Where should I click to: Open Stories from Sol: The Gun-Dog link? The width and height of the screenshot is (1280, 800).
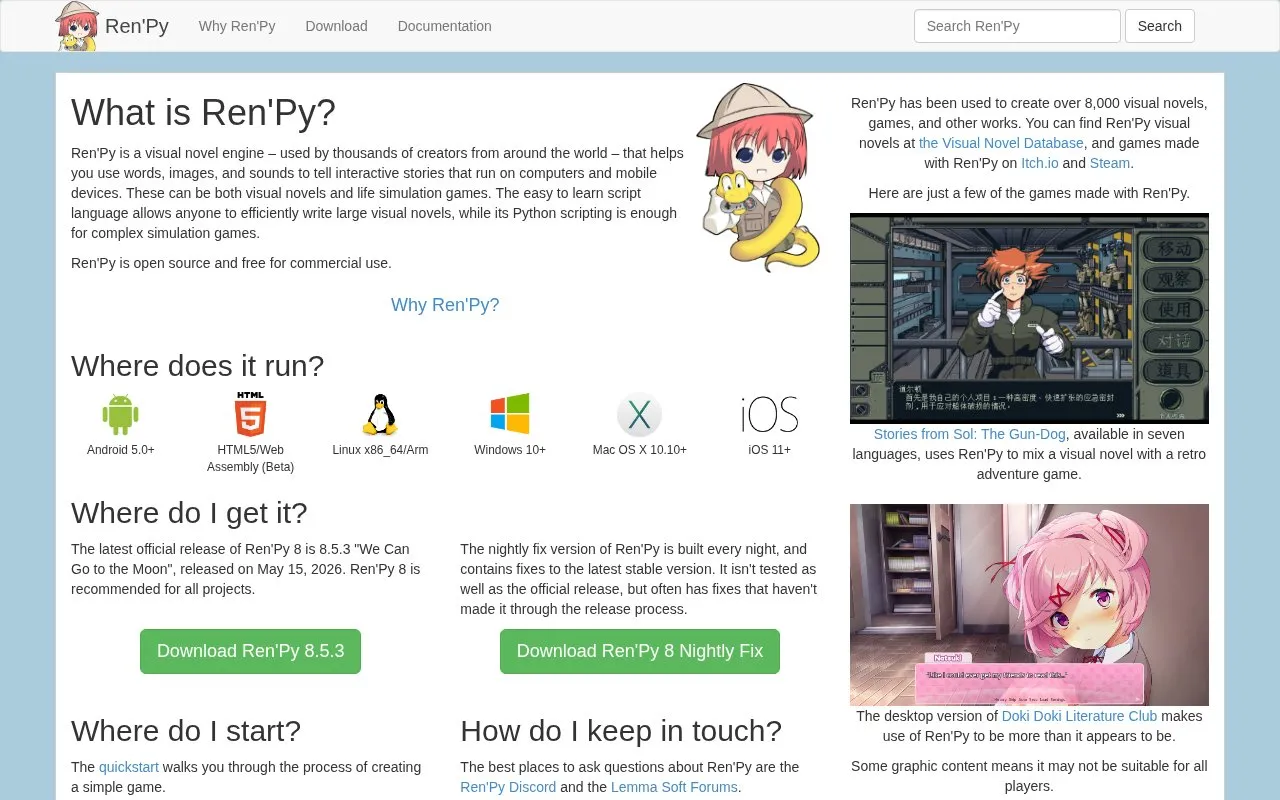pos(970,434)
